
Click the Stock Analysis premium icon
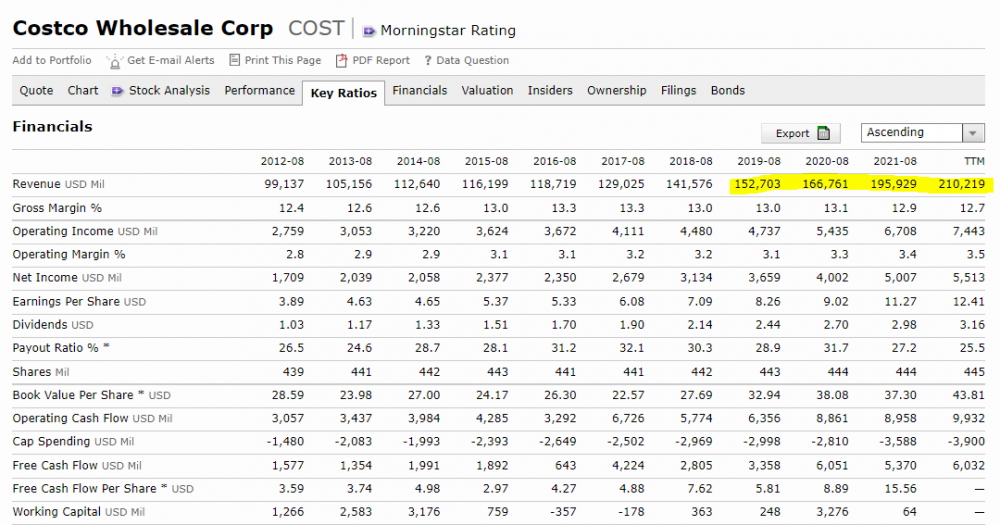pos(117,91)
